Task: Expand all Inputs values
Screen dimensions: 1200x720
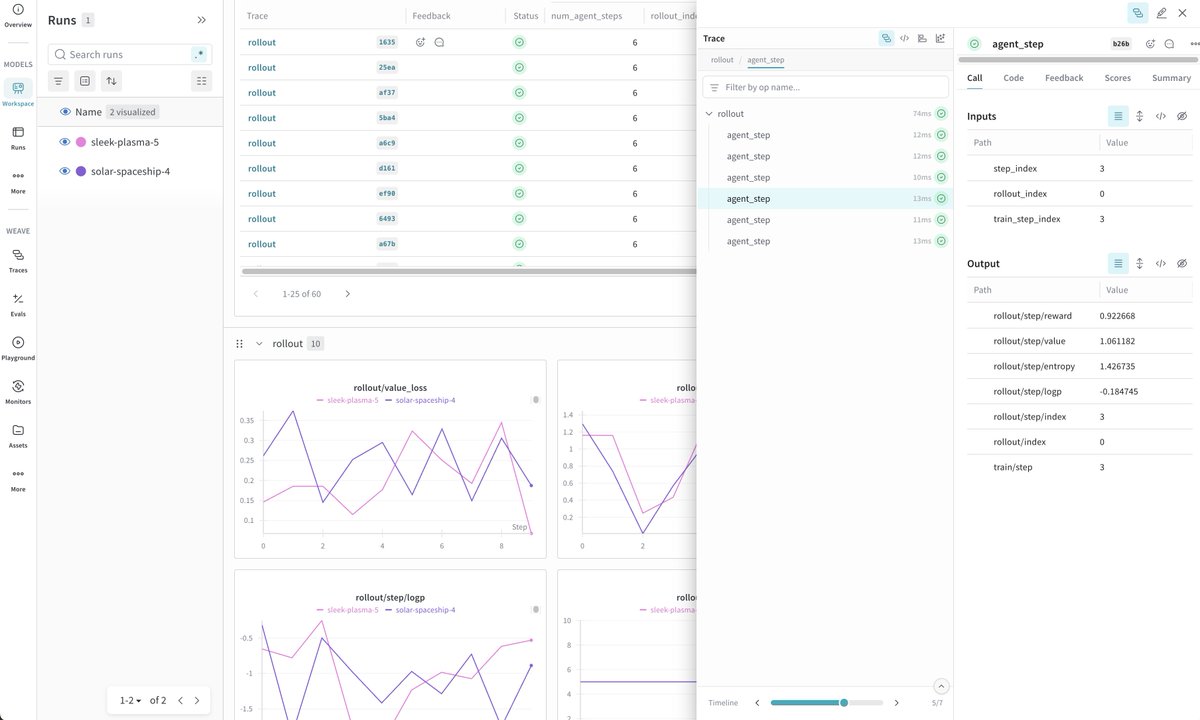Action: [x=1139, y=116]
